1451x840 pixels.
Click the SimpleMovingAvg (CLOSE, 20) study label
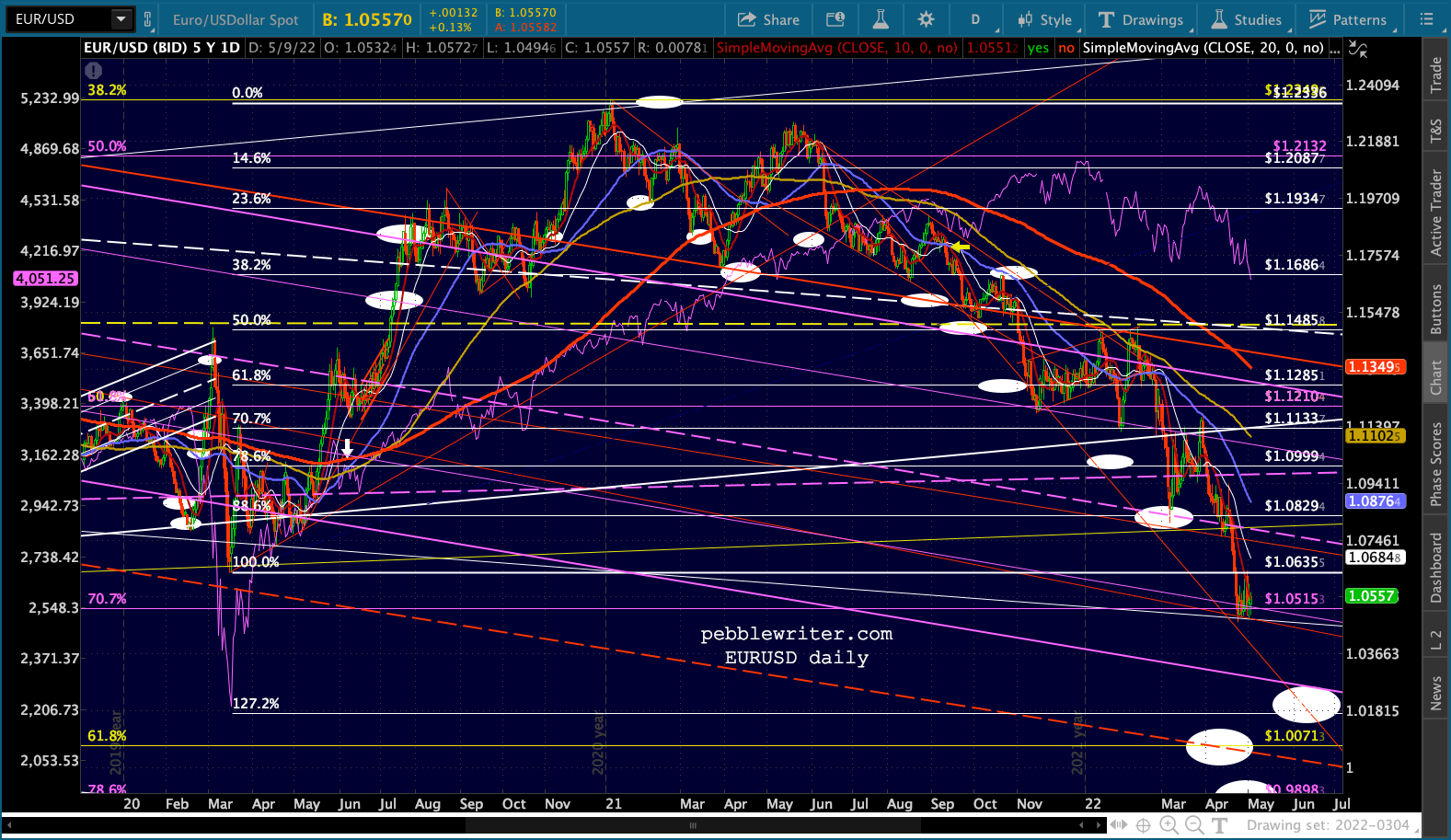(x=1203, y=47)
